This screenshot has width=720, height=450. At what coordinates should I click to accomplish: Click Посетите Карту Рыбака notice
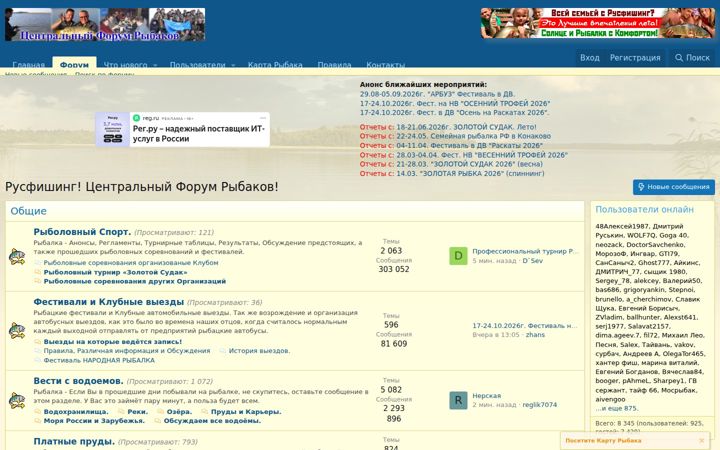(x=603, y=440)
